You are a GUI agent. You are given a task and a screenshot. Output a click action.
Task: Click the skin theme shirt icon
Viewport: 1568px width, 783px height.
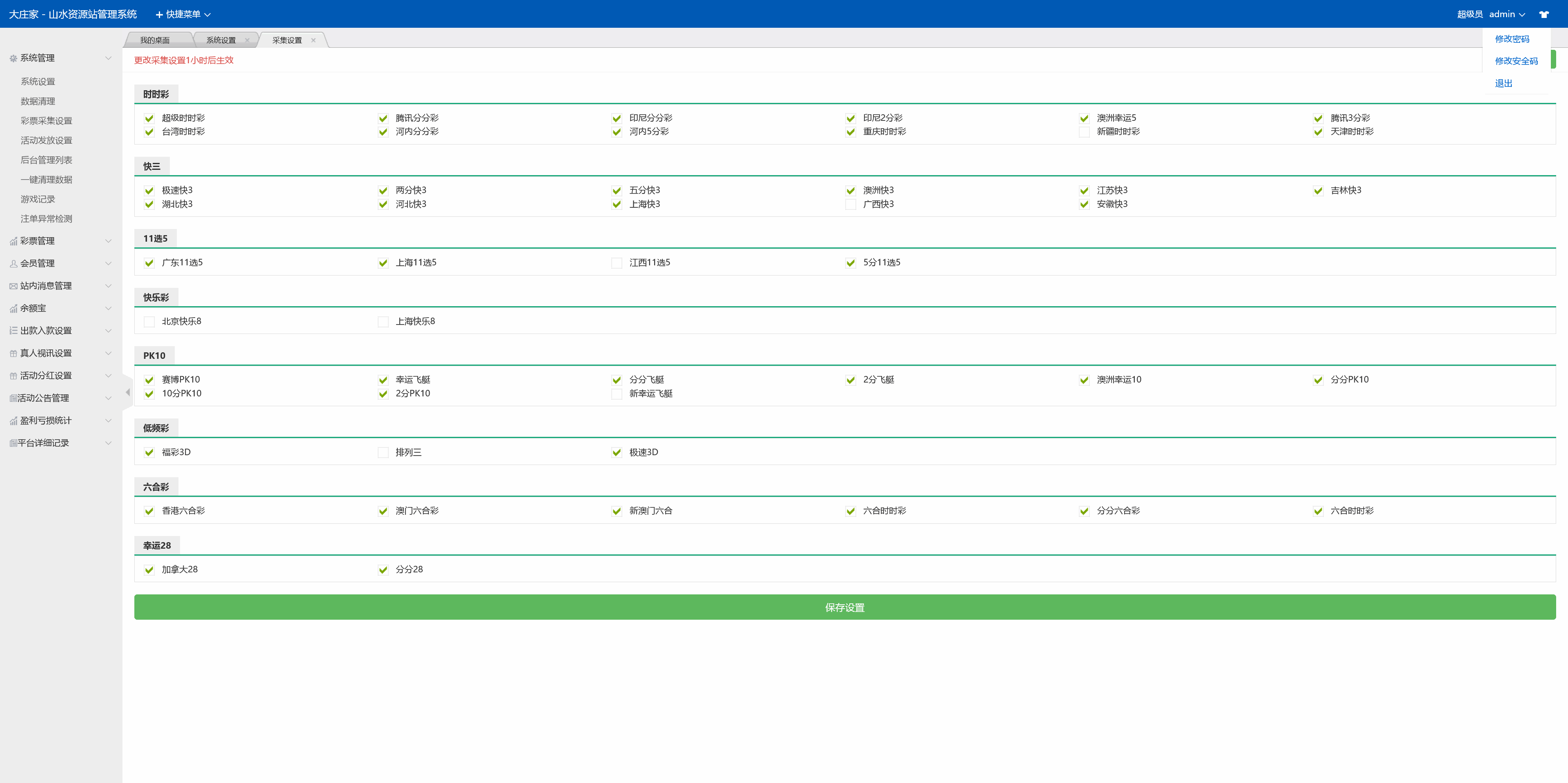pyautogui.click(x=1543, y=14)
